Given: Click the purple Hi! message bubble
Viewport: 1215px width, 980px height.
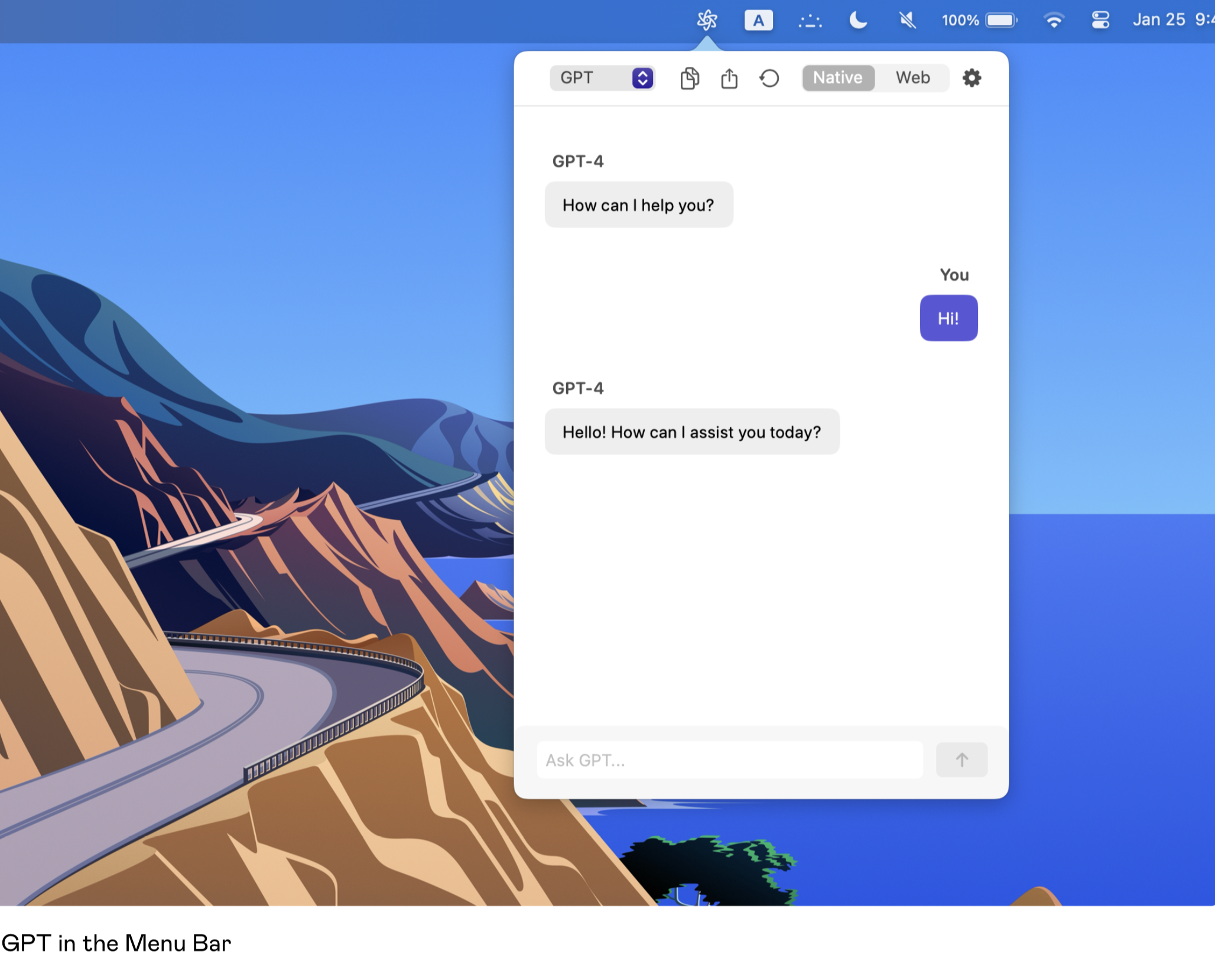Looking at the screenshot, I should 948,319.
